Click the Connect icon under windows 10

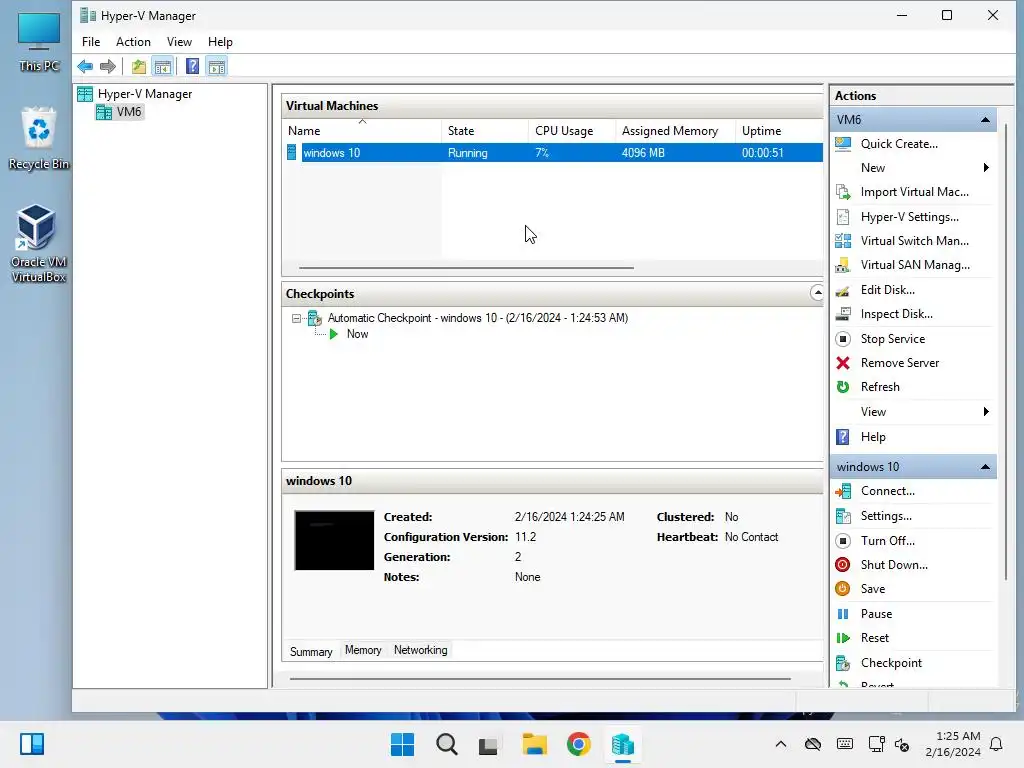point(843,491)
